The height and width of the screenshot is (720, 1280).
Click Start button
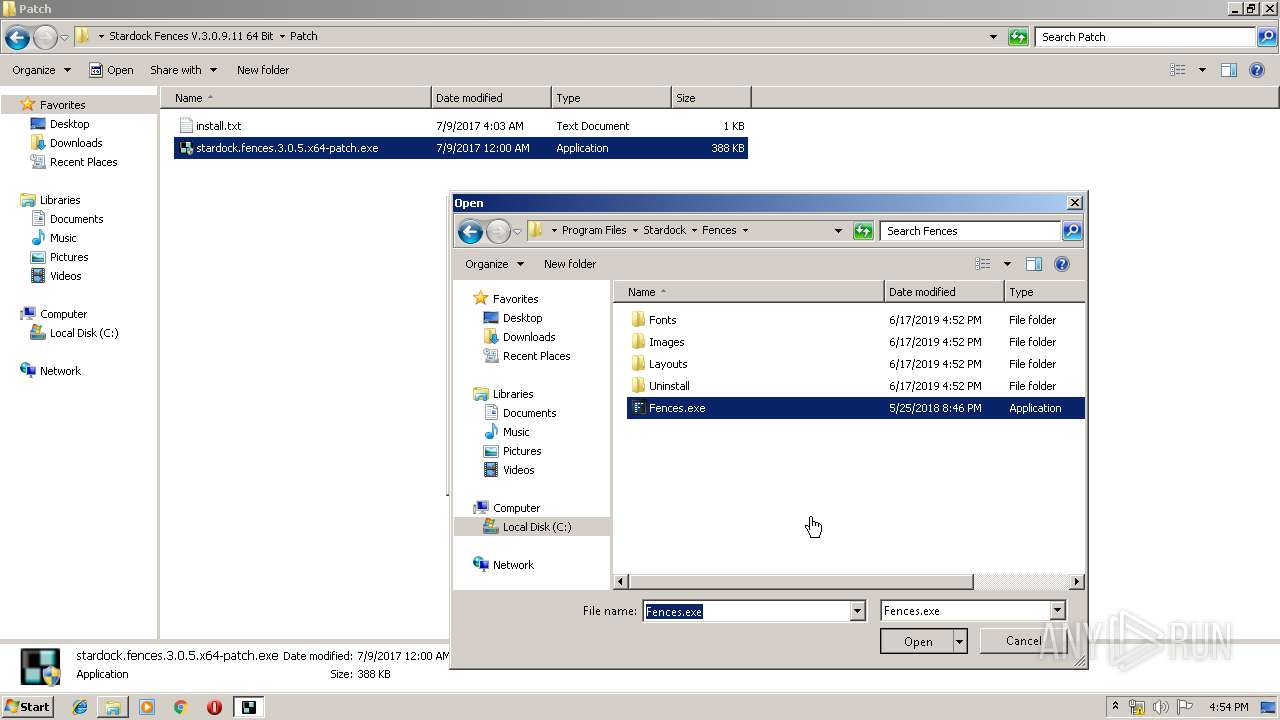point(27,707)
